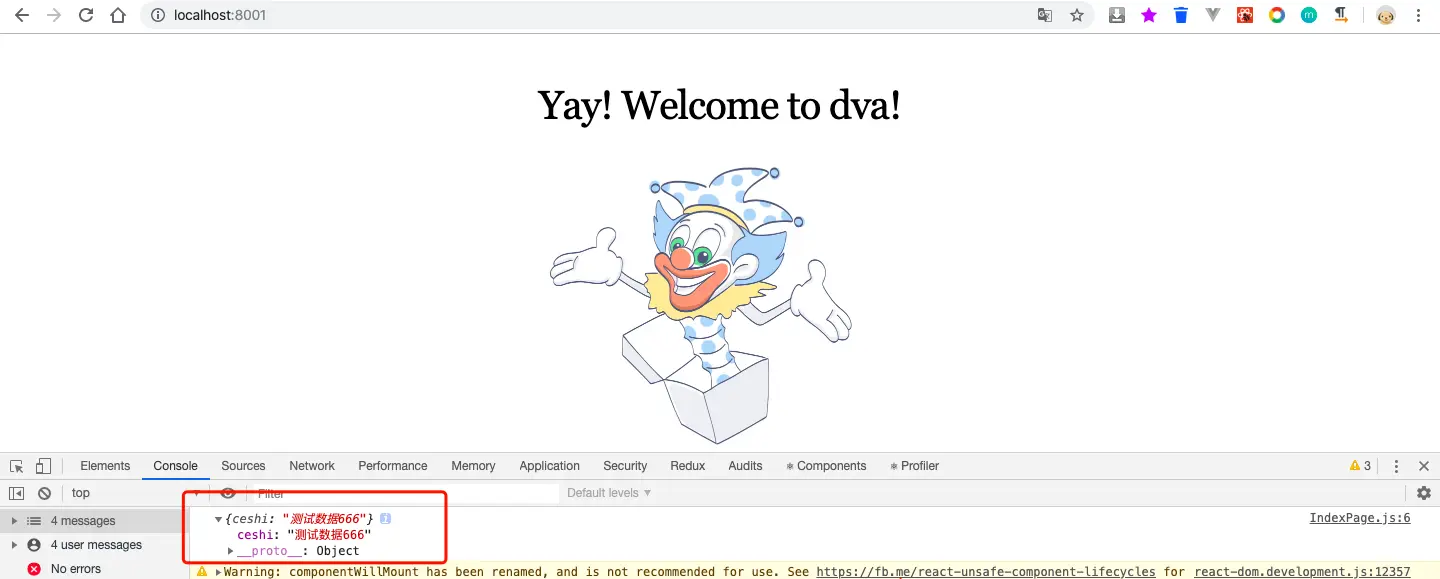Open the React Components tab
Image resolution: width=1440 pixels, height=579 pixels.
[x=826, y=466]
